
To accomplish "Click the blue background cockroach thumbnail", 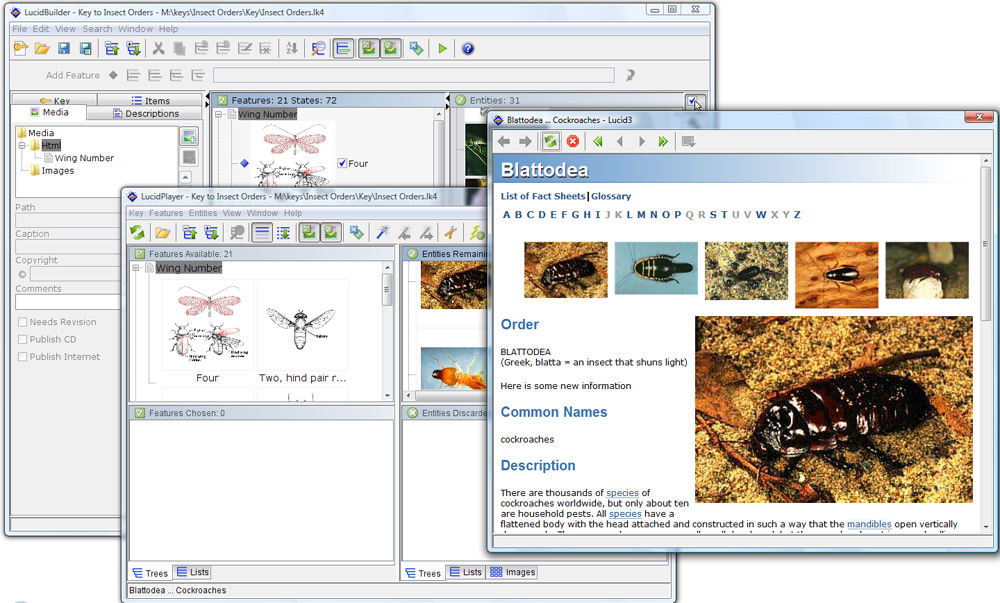I will (656, 268).
